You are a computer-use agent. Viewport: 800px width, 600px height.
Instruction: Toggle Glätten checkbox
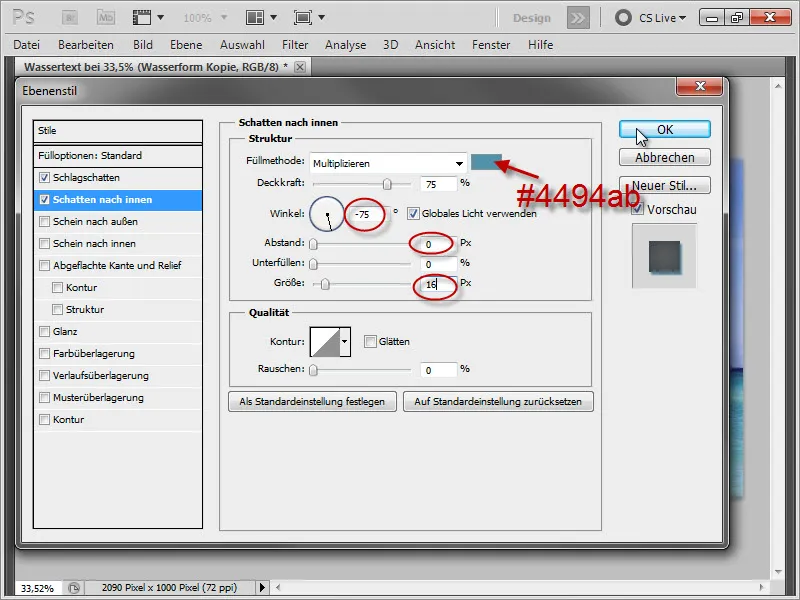coord(370,341)
